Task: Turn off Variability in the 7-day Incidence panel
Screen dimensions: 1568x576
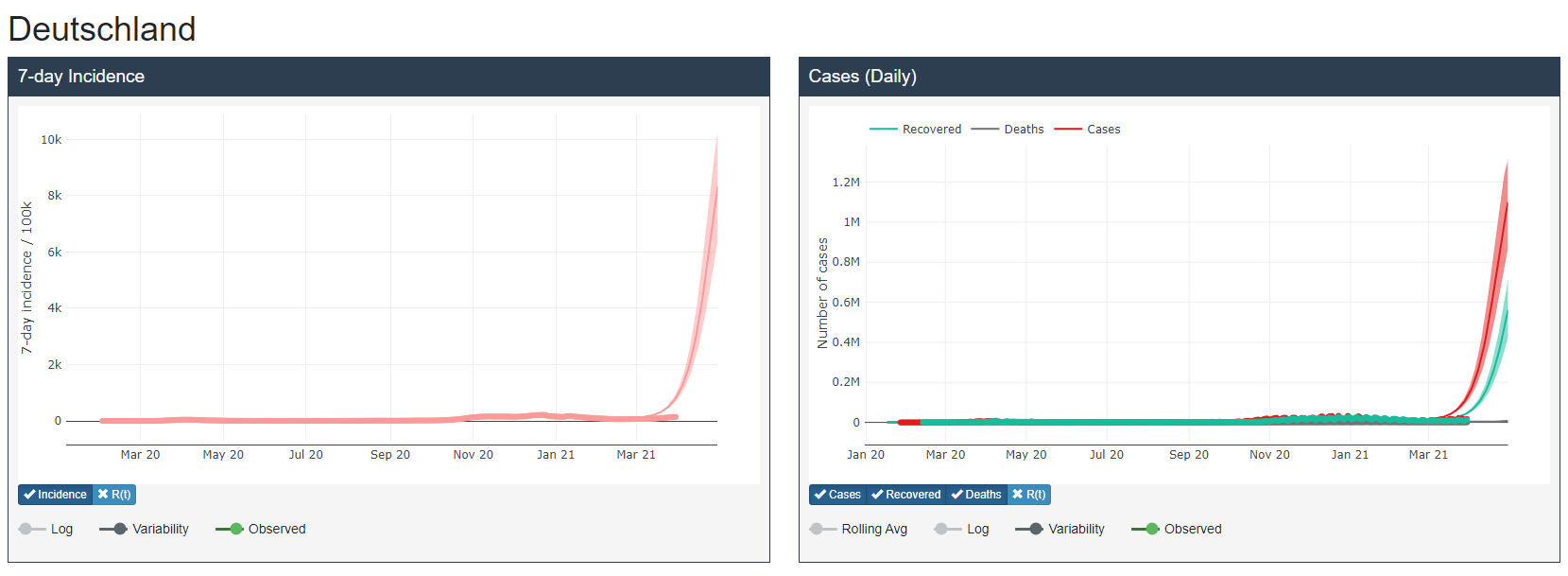Action: pos(113,530)
